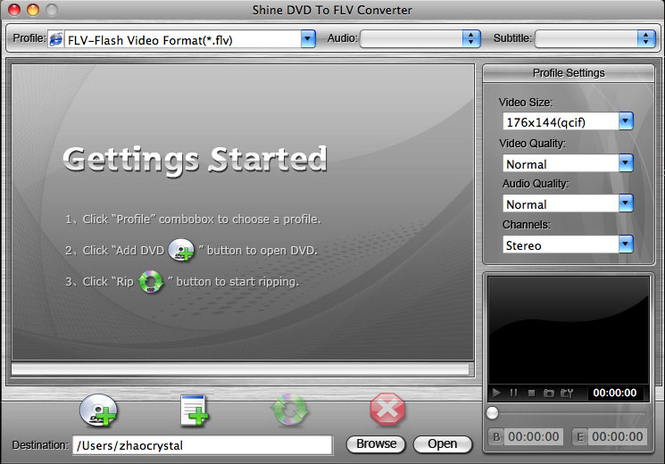Click the Add DVD disc icon

coord(98,410)
